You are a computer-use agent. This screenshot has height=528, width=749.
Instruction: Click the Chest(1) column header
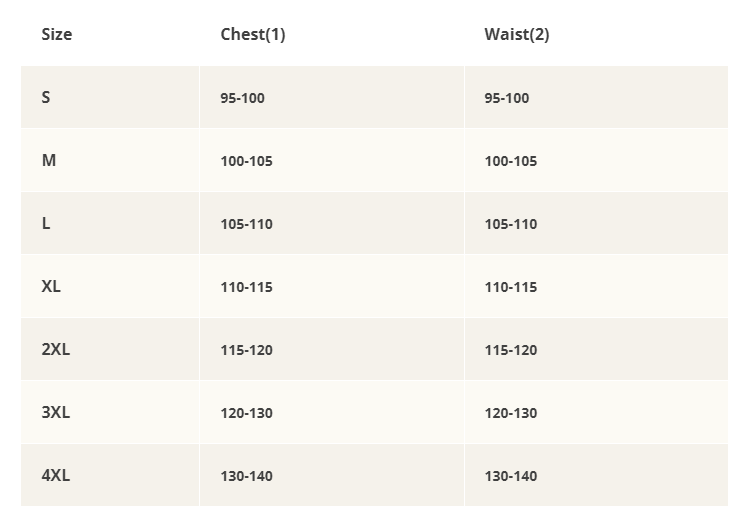click(x=253, y=34)
